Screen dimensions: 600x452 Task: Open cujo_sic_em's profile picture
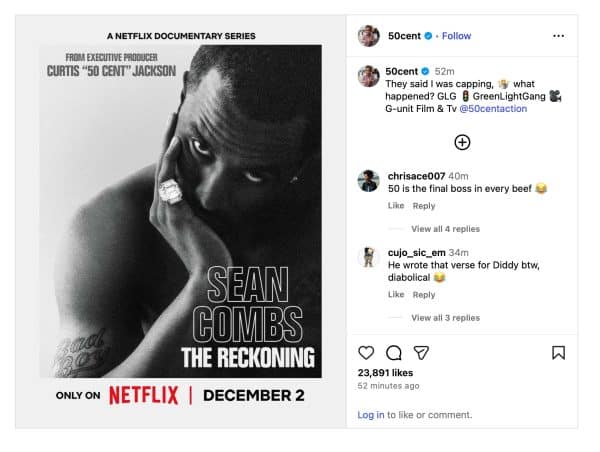(x=368, y=257)
